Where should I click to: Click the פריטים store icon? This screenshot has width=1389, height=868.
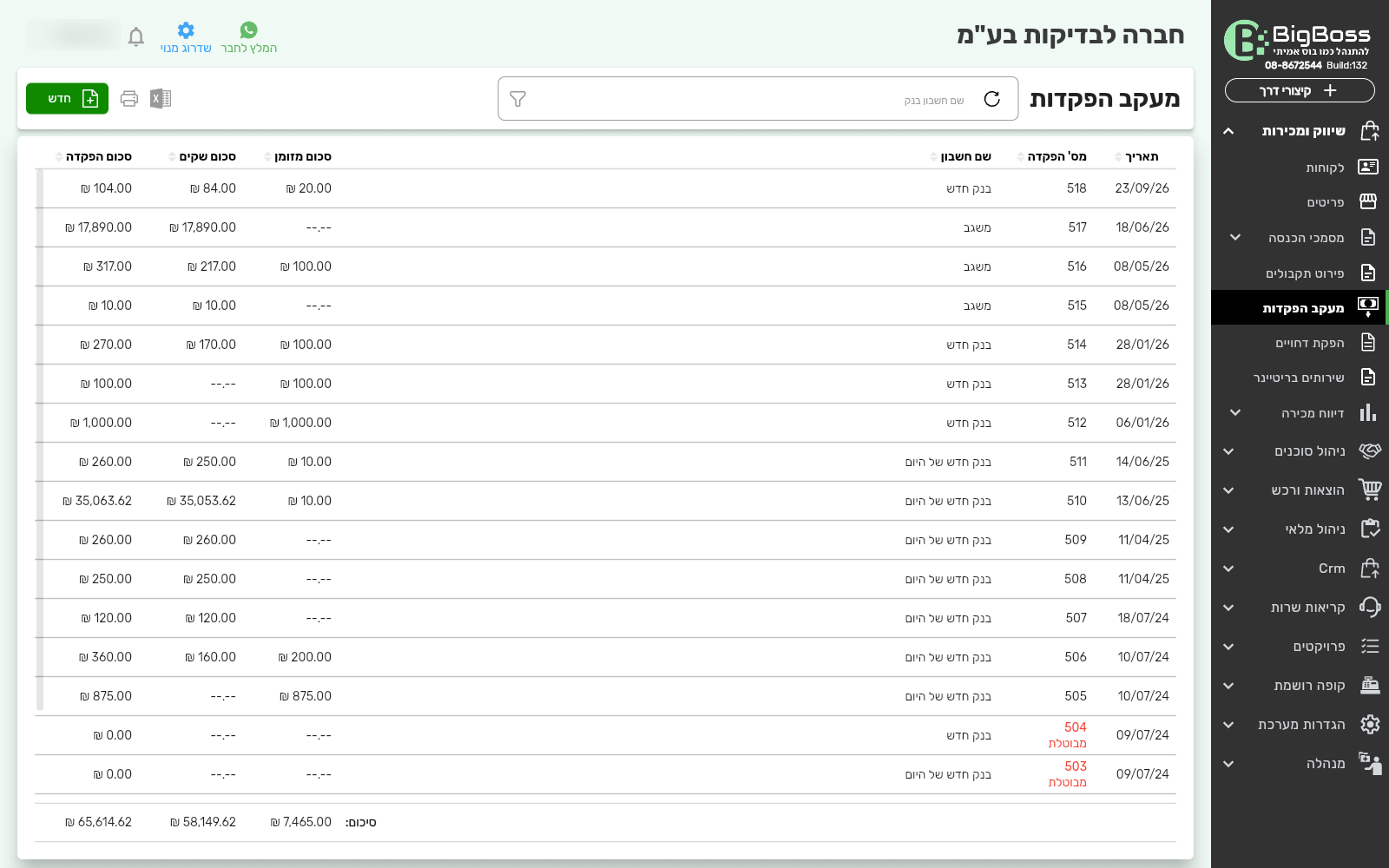pyautogui.click(x=1368, y=201)
